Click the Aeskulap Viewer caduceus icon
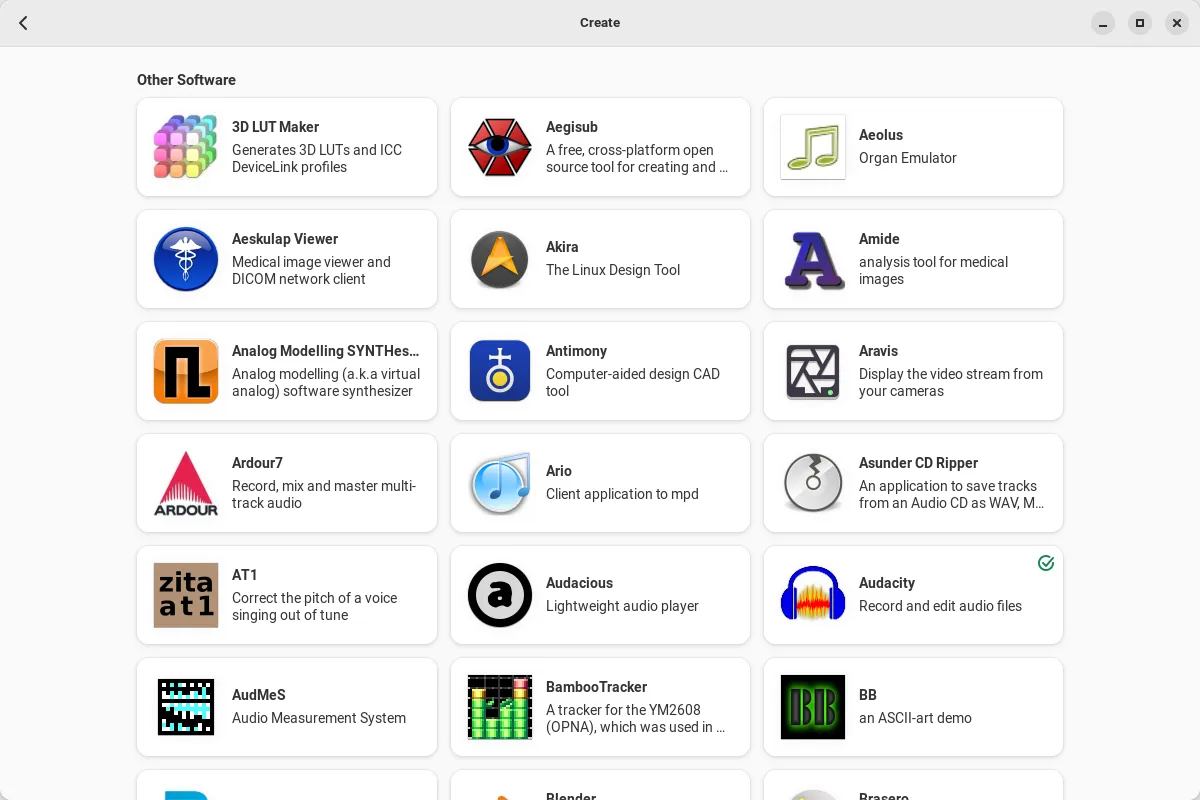This screenshot has width=1200, height=800. 186,259
